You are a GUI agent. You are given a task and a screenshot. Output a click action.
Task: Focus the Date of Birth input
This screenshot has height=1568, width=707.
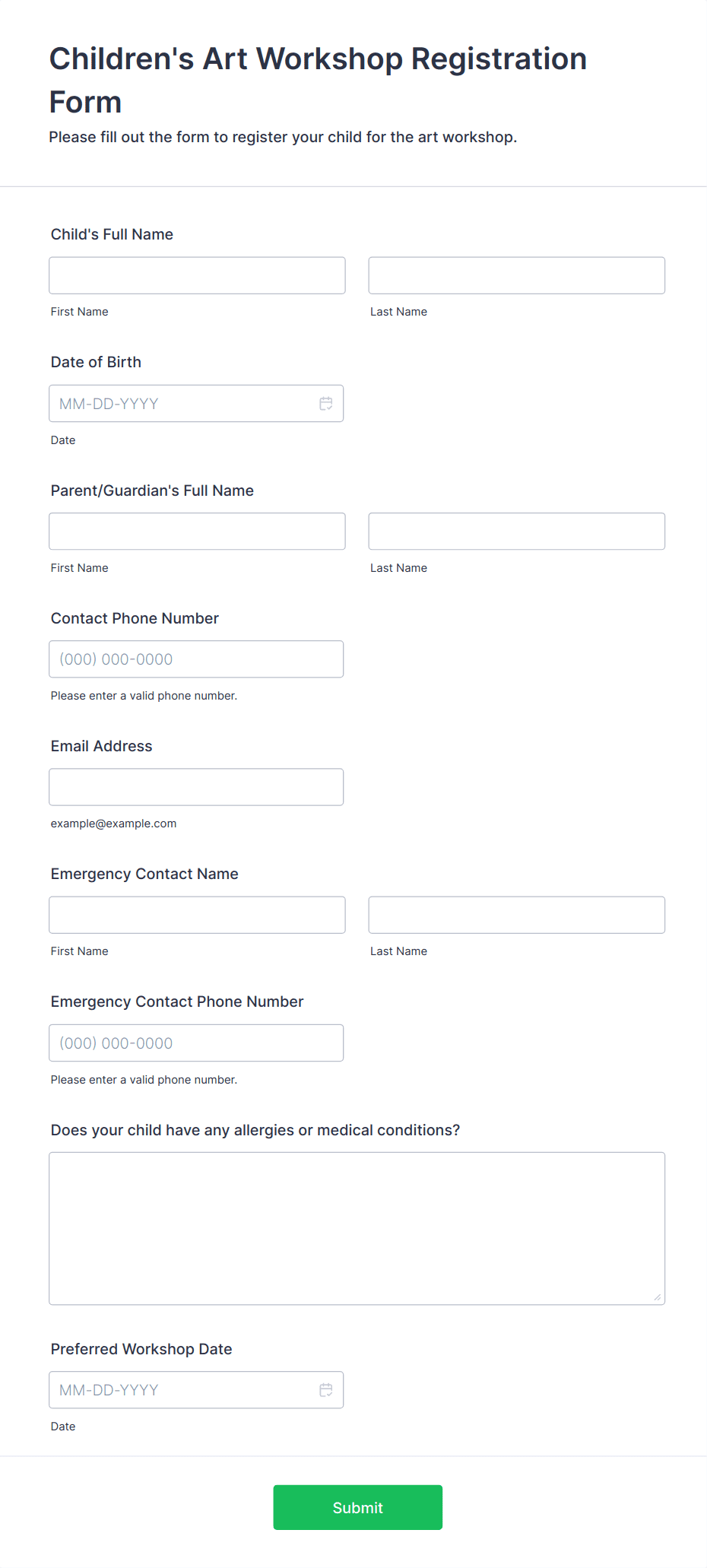196,404
